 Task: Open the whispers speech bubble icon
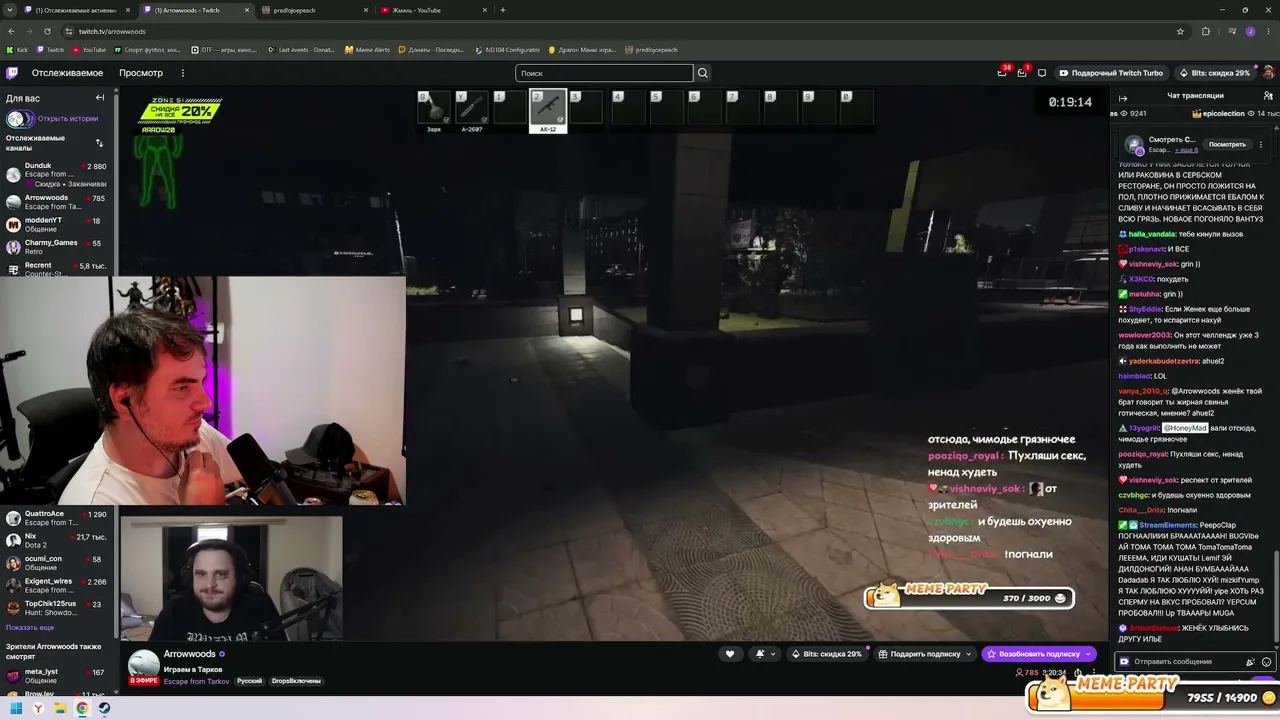tap(1041, 73)
